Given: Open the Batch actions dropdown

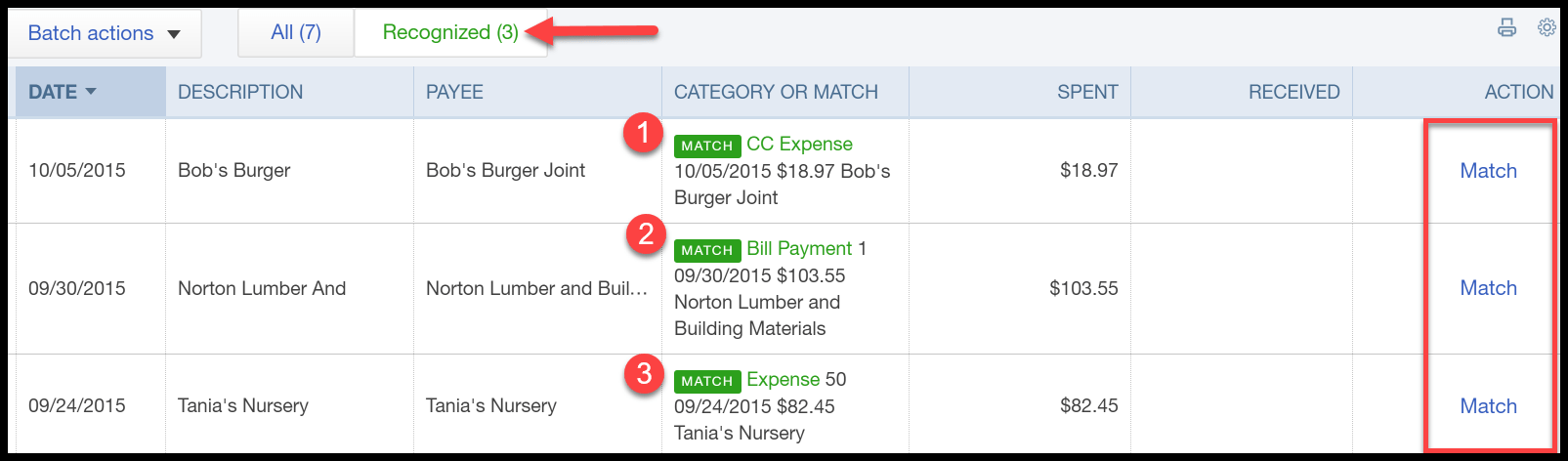Looking at the screenshot, I should tap(105, 33).
